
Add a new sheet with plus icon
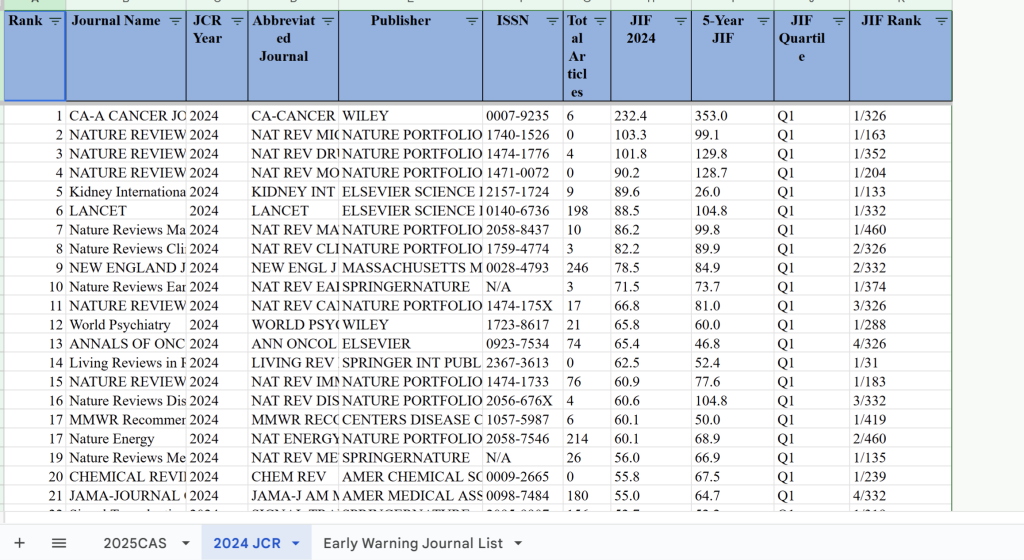20,543
